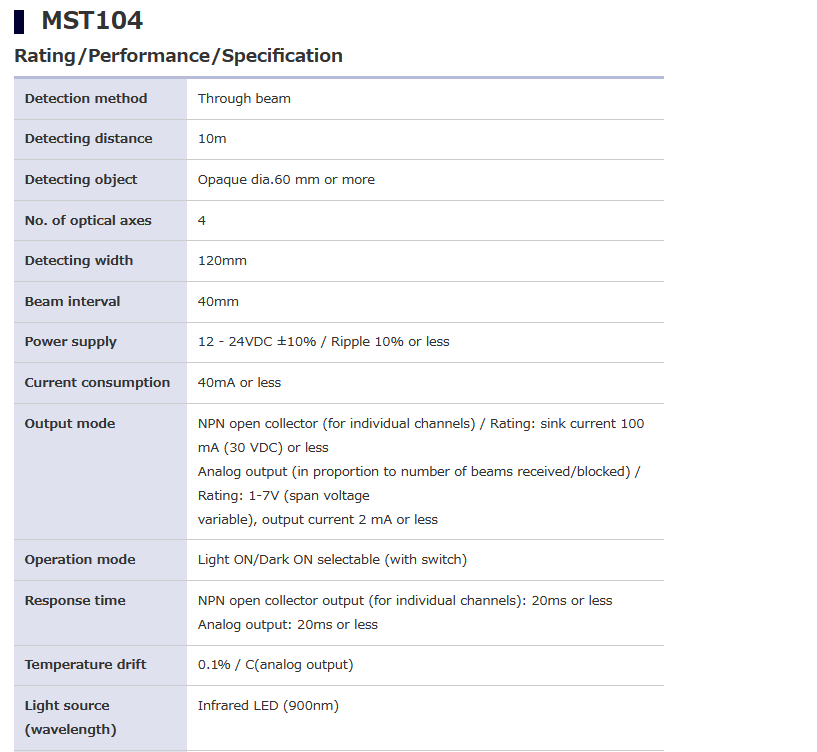Select the 12 - 24VDC ripple specification text

tap(323, 342)
